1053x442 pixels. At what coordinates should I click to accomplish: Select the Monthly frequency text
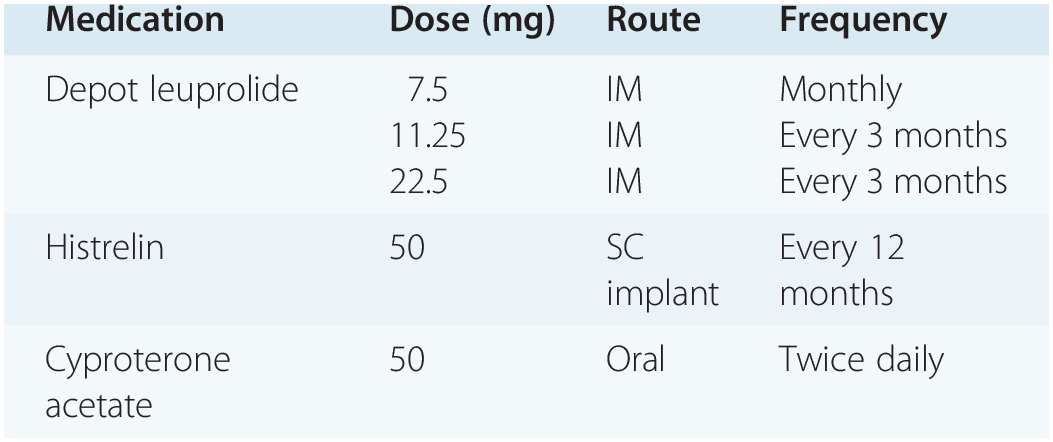[x=840, y=90]
